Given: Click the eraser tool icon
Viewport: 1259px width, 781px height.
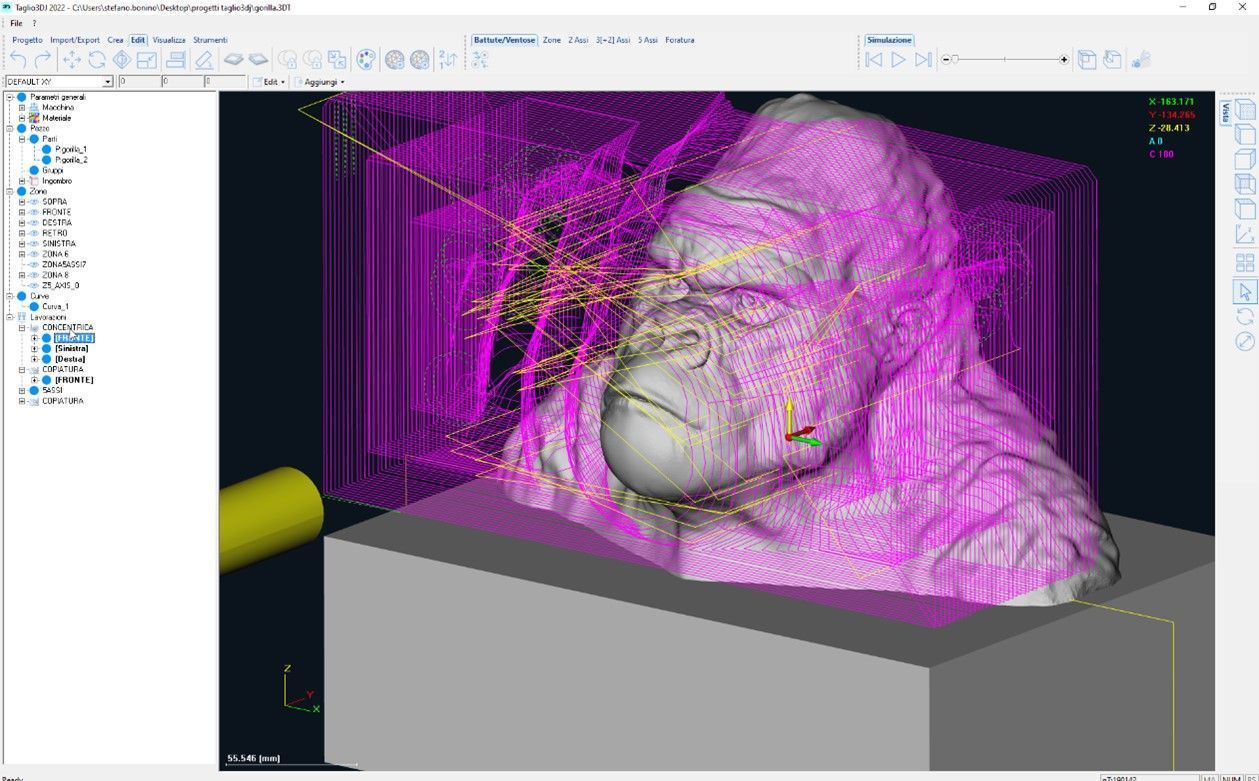Looking at the screenshot, I should tap(204, 60).
